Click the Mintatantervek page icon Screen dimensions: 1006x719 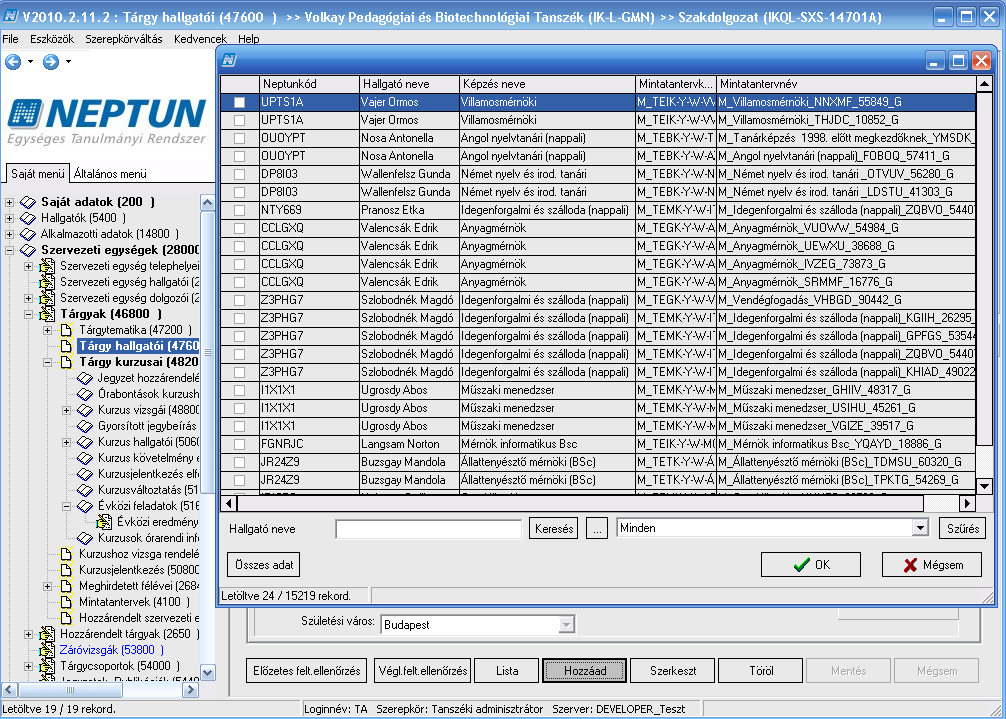66,602
